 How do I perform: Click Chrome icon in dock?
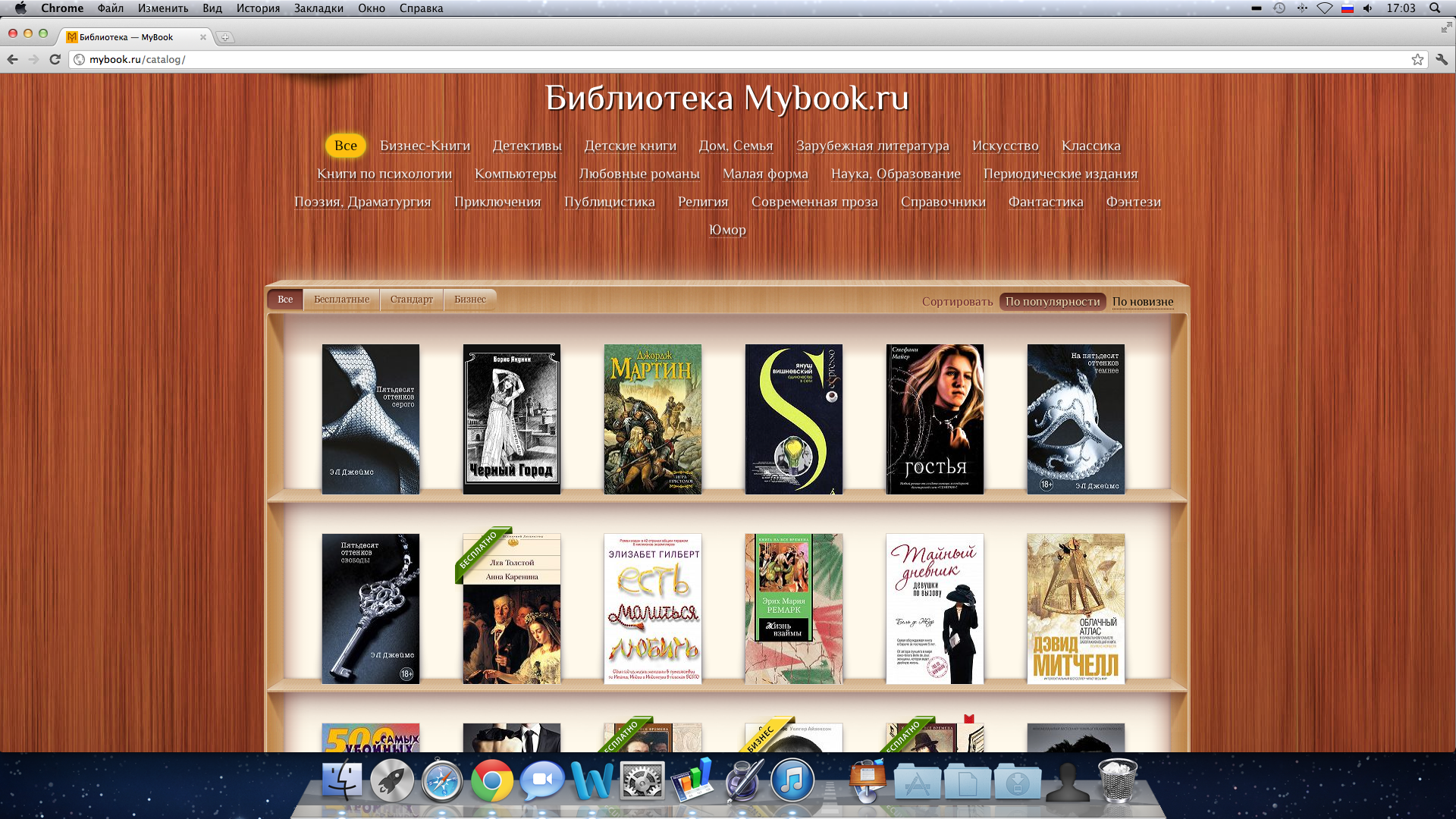492,780
